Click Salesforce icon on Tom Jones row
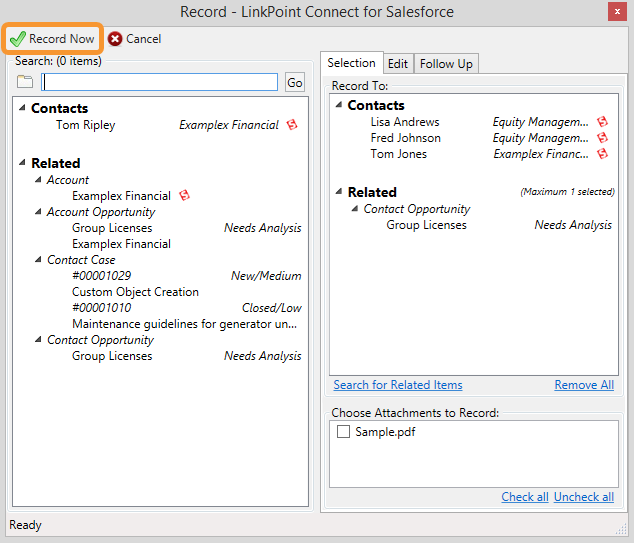The image size is (634, 543). coord(602,154)
